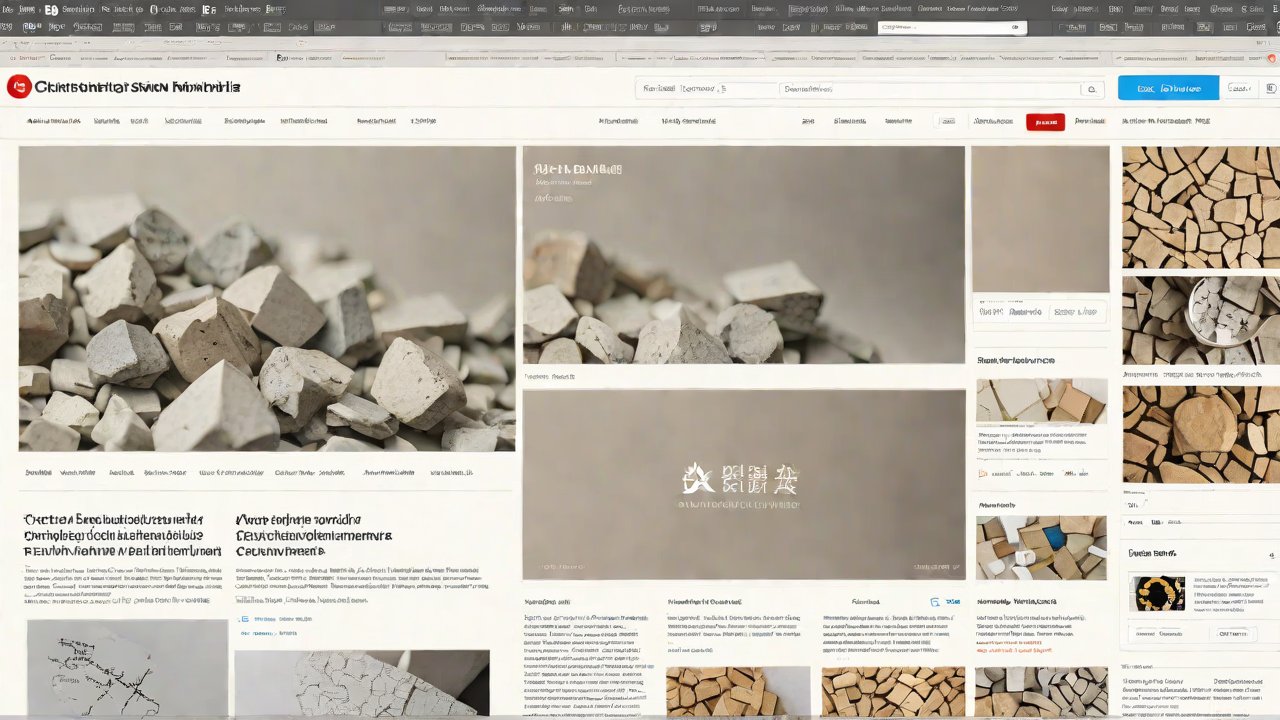Select the first item in the navigation bar
Viewport: 1280px width, 720px height.
53,121
